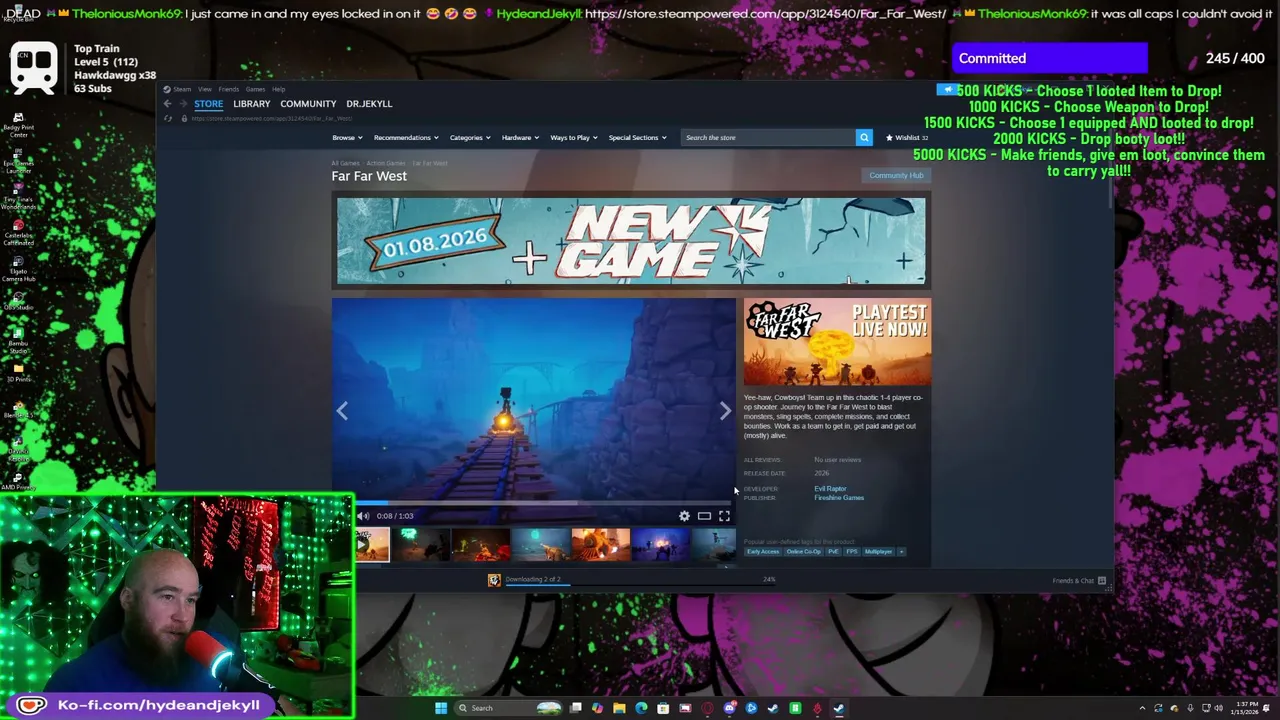
Task: Open Microsoft Store from taskbar
Action: 663,708
